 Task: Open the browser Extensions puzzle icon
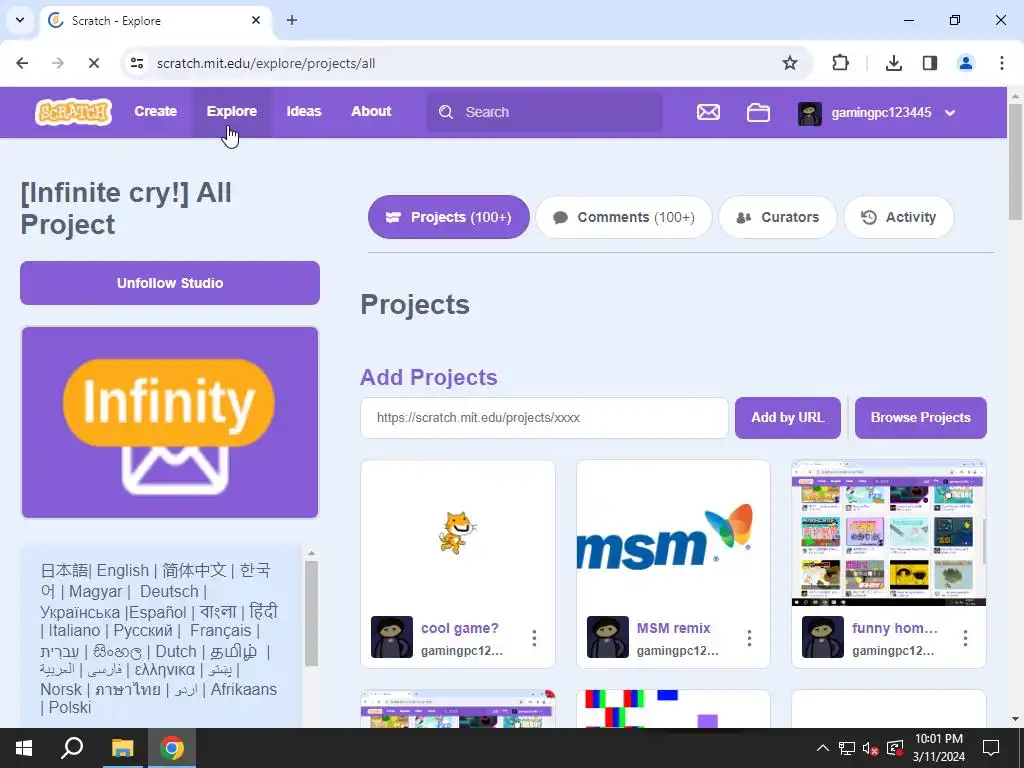pyautogui.click(x=840, y=63)
